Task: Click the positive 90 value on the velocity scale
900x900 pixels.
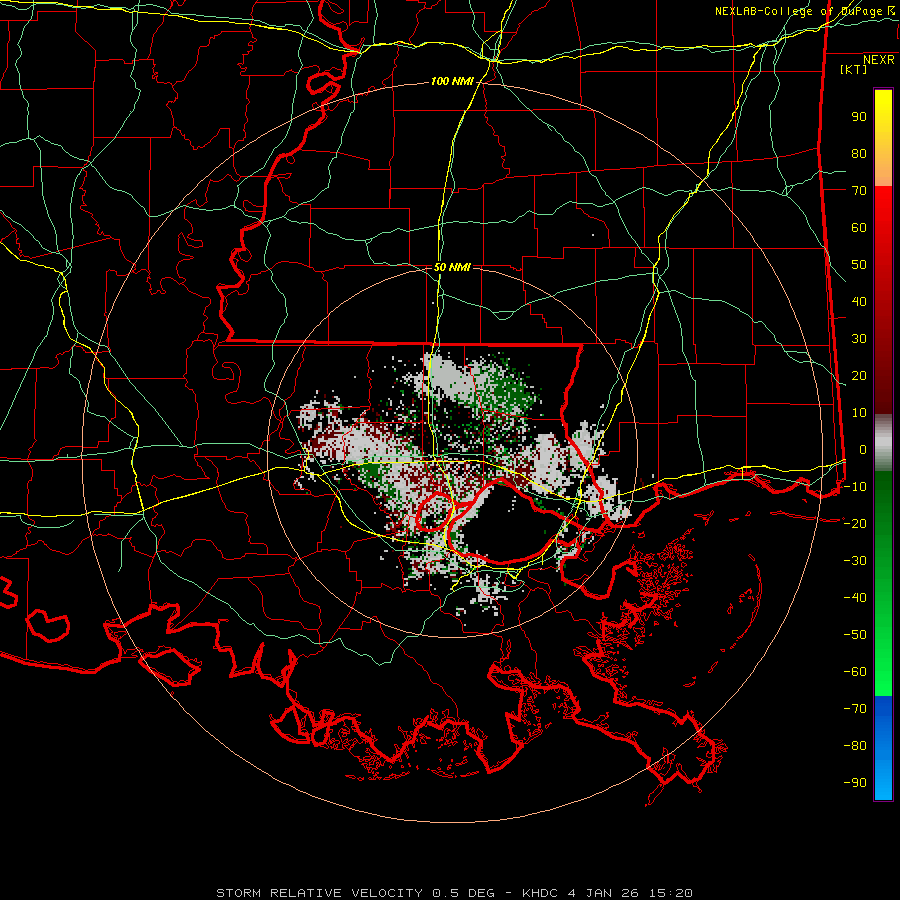Action: [859, 117]
